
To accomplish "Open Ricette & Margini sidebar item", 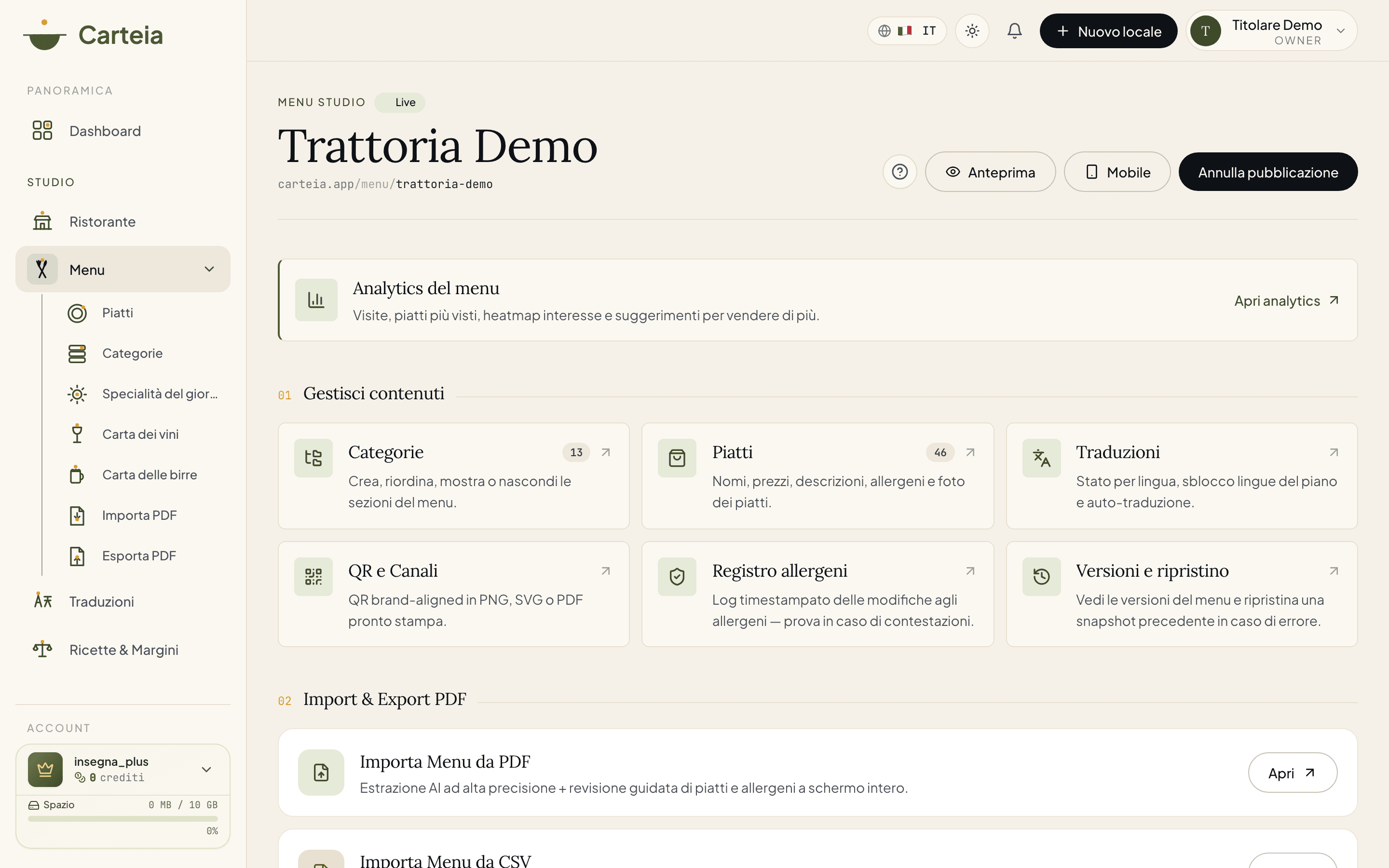I will (x=123, y=650).
